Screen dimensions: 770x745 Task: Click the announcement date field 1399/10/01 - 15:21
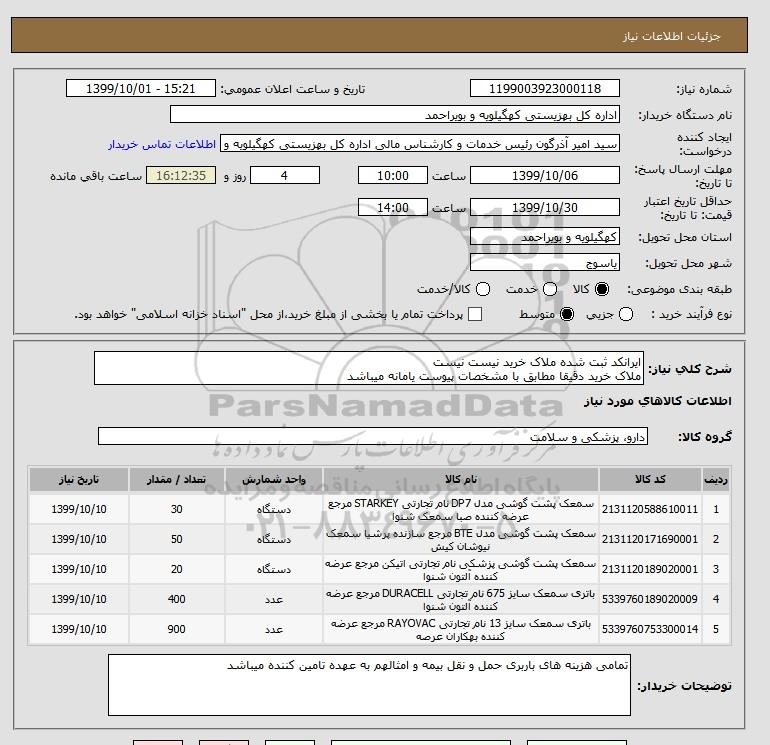click(140, 88)
